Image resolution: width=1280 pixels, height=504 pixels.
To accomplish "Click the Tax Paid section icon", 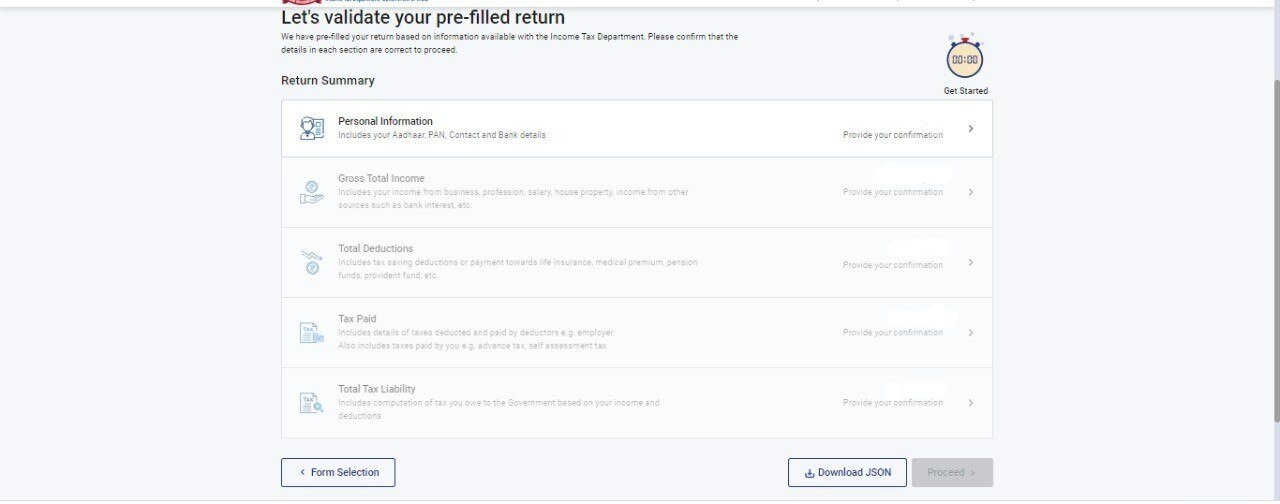I will point(312,333).
